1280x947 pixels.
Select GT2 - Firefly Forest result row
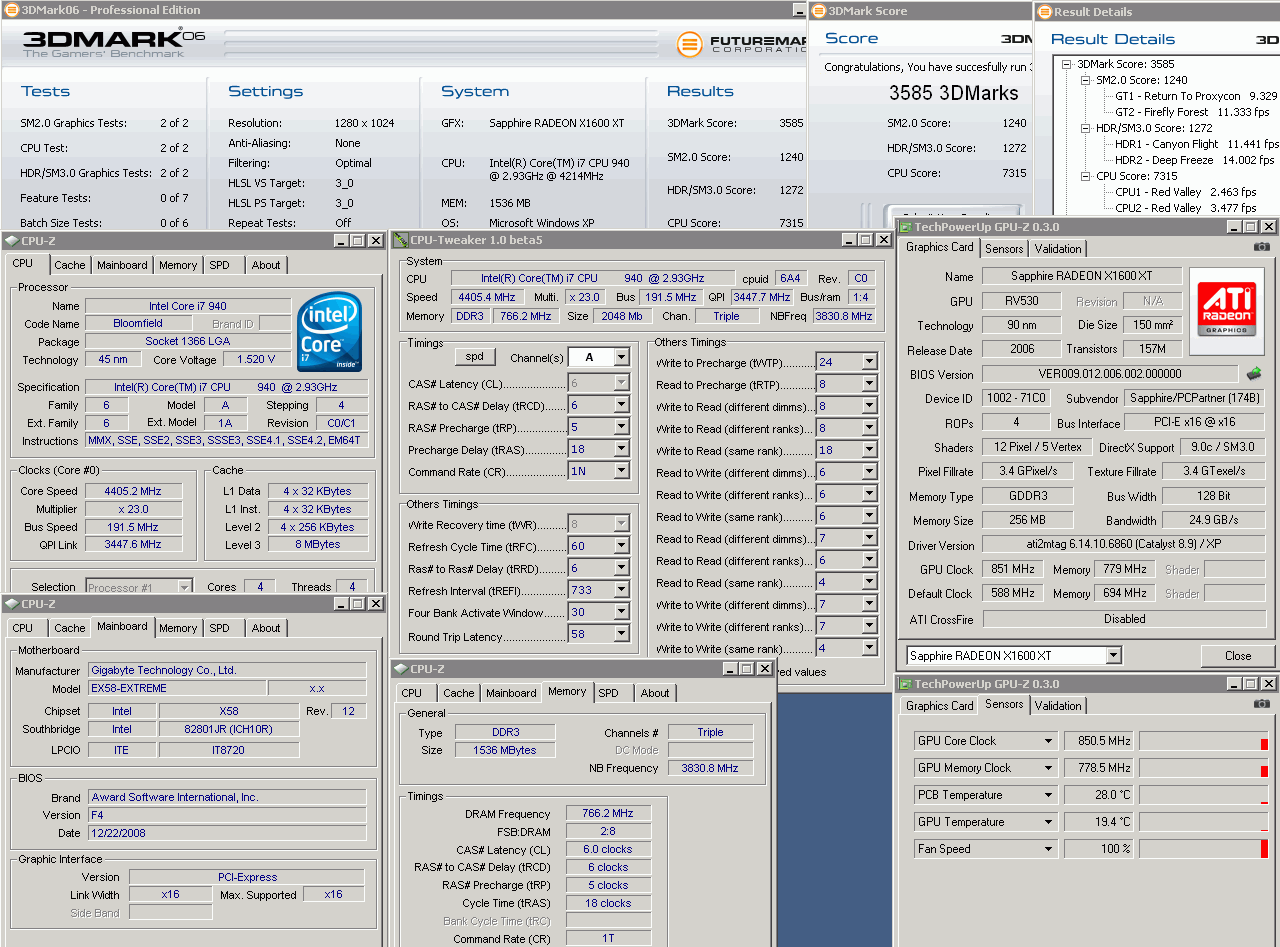1191,112
